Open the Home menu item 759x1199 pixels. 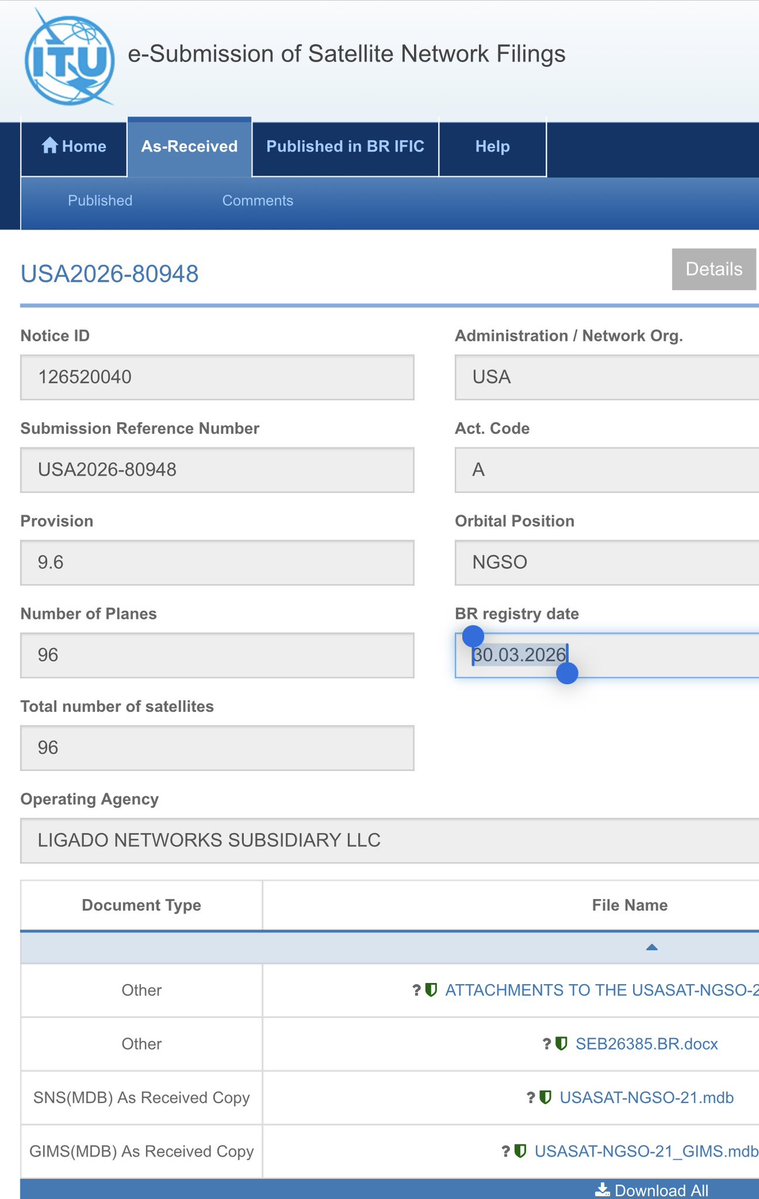pos(74,146)
